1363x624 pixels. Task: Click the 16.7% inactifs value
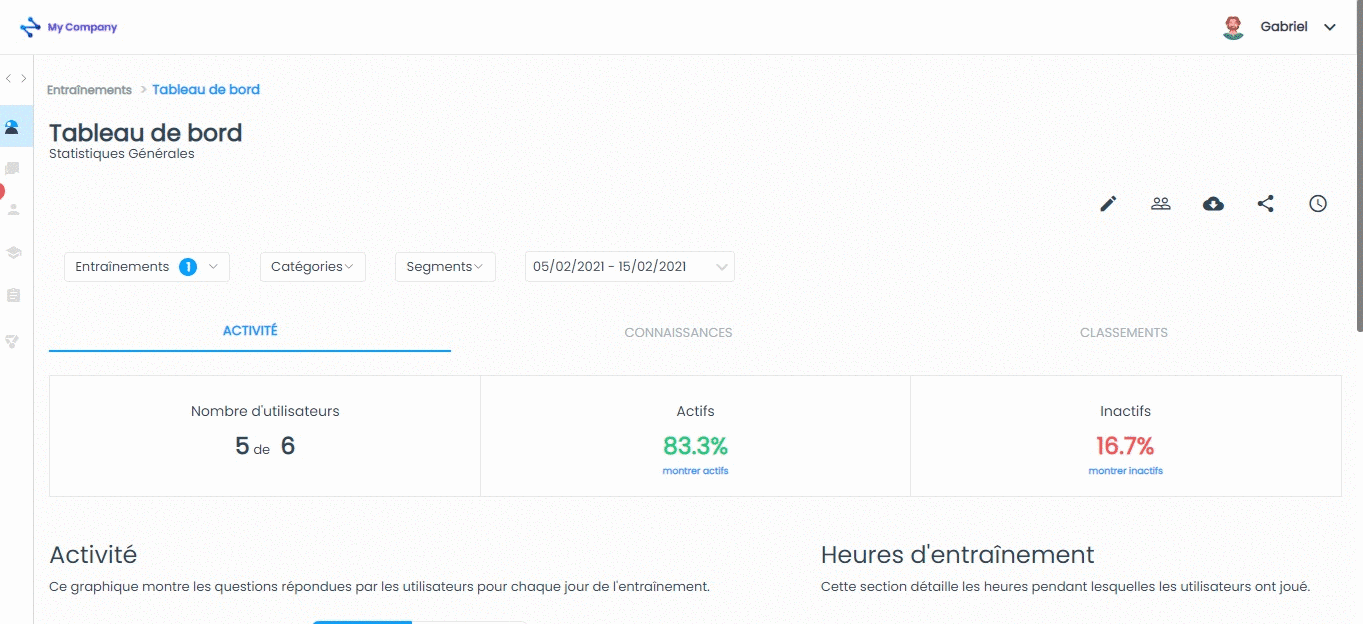point(1125,446)
